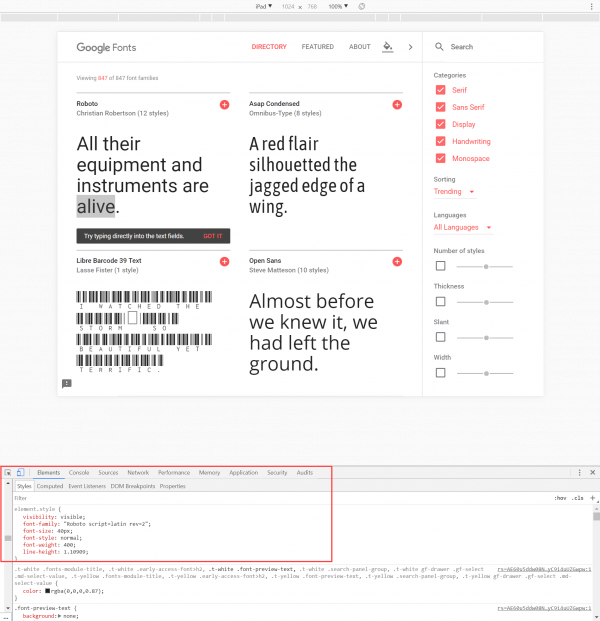The height and width of the screenshot is (621, 600).
Task: Open the All Languages dropdown
Action: click(463, 227)
